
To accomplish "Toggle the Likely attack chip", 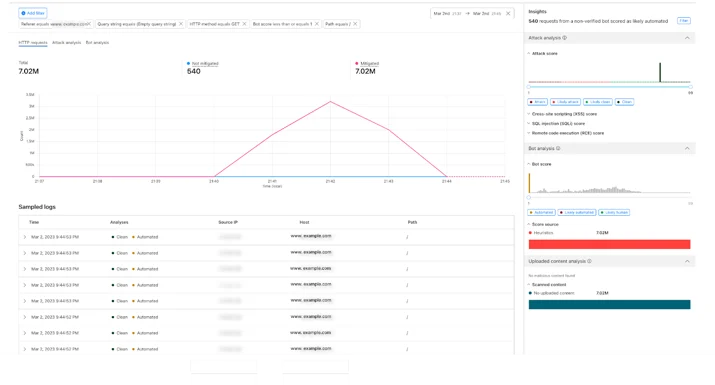I will tap(565, 102).
